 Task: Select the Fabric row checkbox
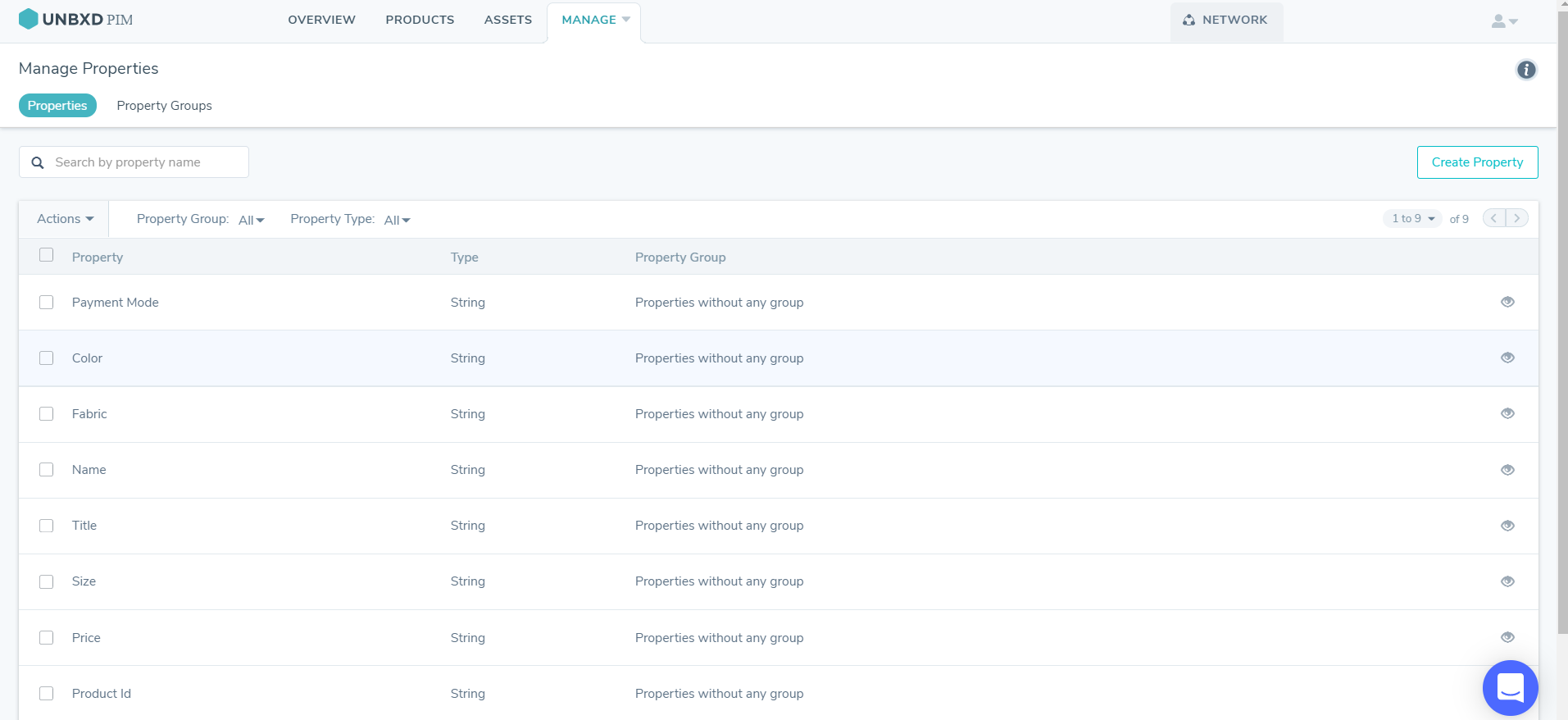tap(47, 414)
